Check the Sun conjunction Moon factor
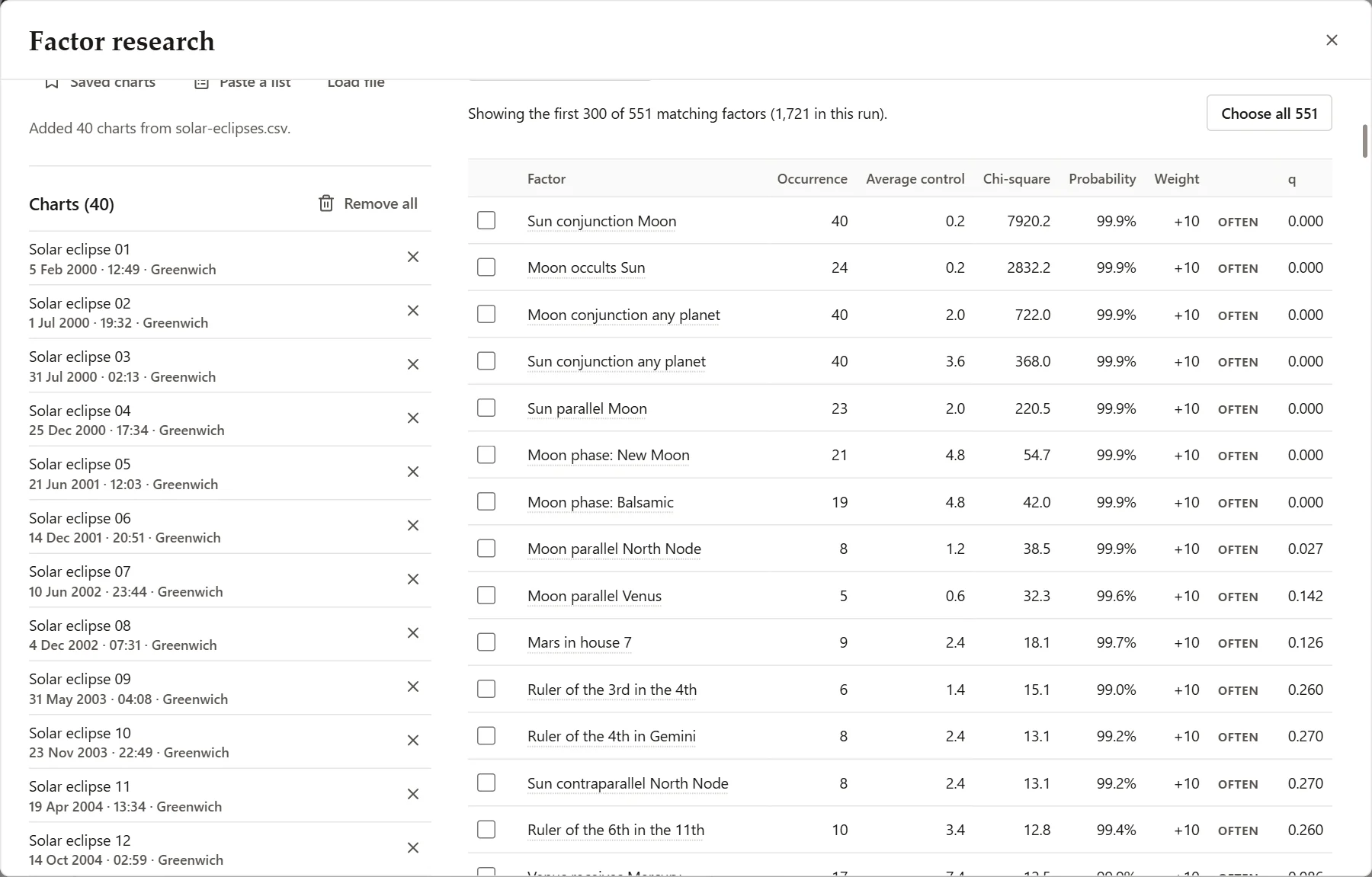Viewport: 1372px width, 877px height. (486, 221)
